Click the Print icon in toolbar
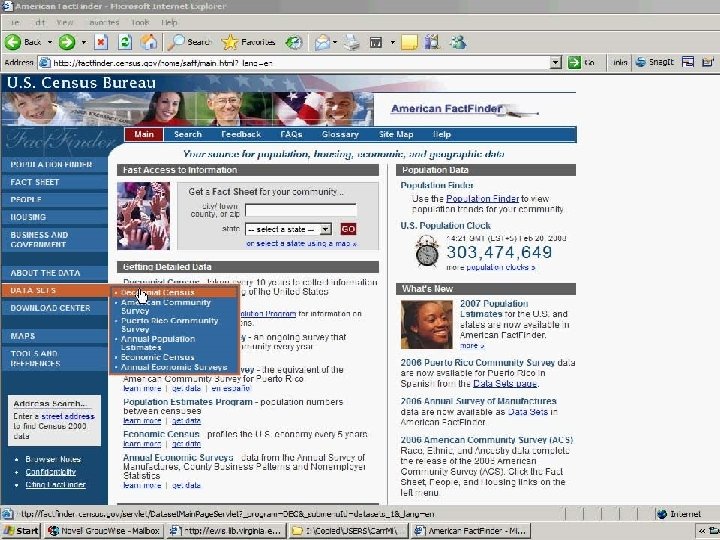Viewport: 720px width, 540px height. pos(352,42)
